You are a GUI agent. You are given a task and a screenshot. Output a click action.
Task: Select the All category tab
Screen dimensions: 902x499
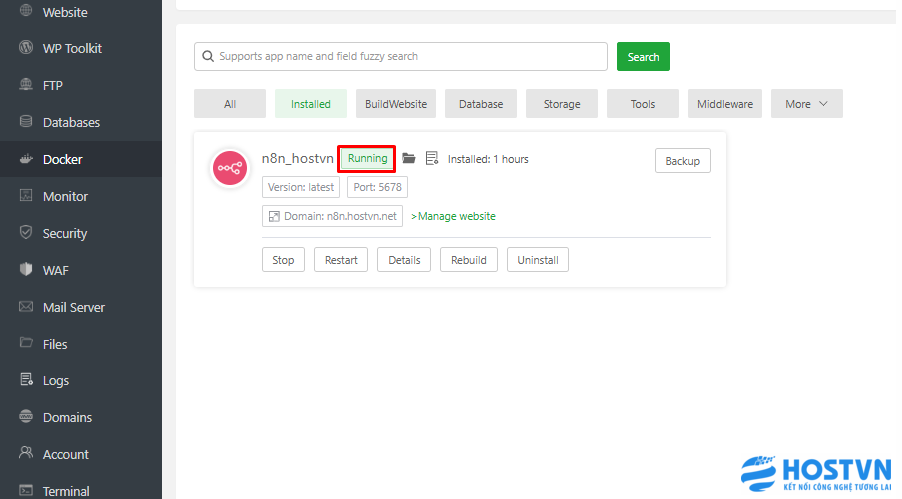tap(230, 104)
